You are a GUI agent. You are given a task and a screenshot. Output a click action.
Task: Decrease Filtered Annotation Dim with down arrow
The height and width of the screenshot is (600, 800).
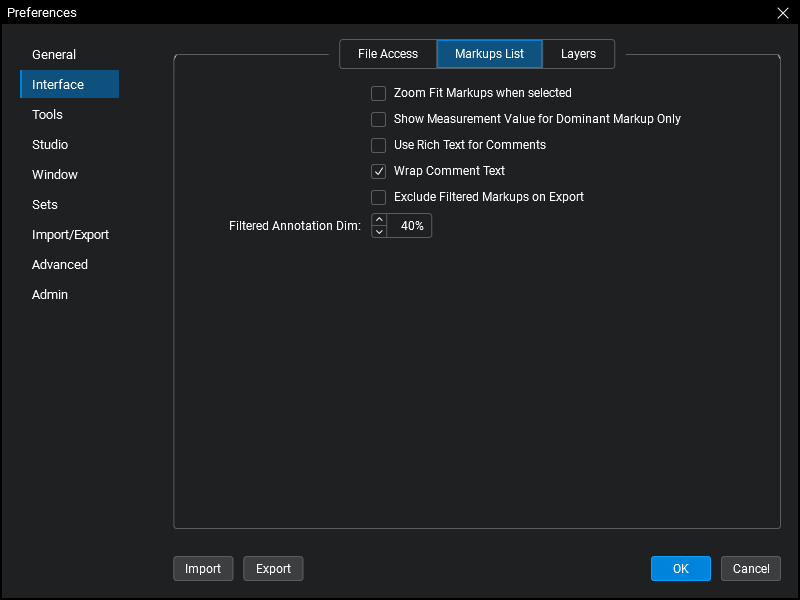click(379, 232)
